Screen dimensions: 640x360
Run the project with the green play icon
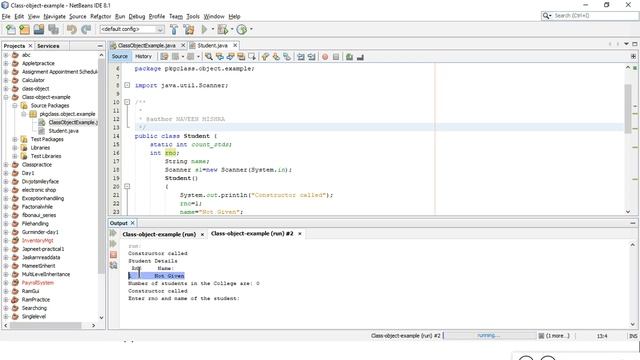204,29
